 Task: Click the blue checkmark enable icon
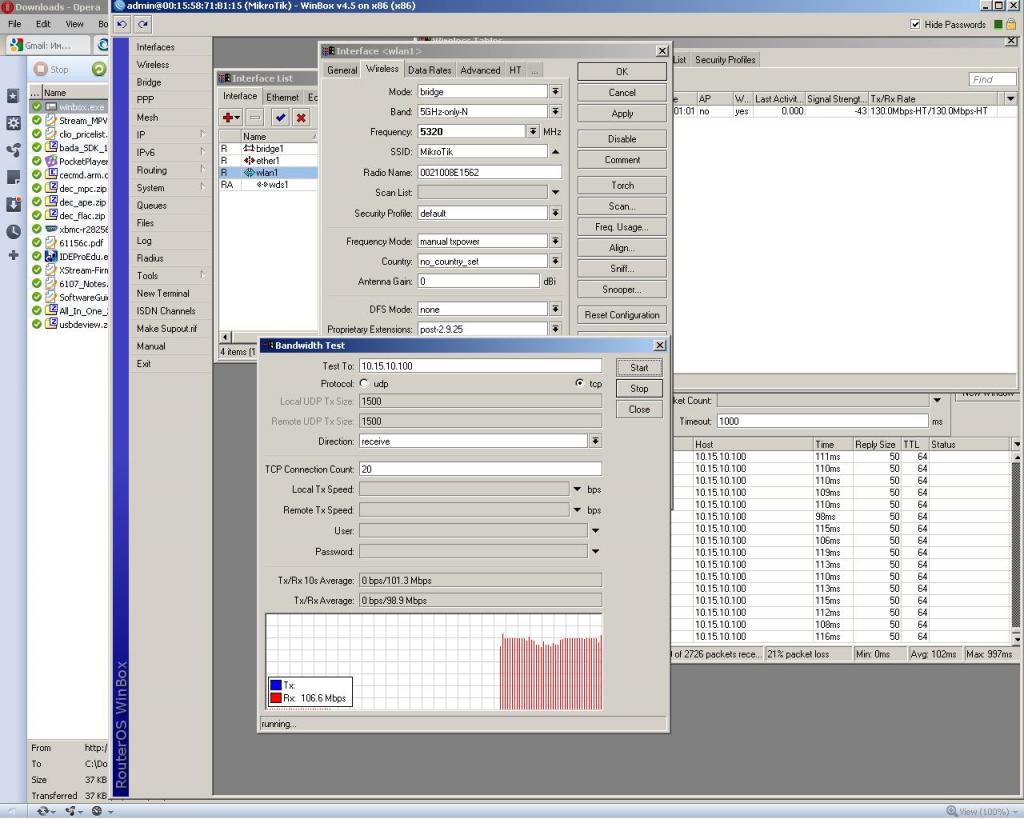pyautogui.click(x=280, y=117)
